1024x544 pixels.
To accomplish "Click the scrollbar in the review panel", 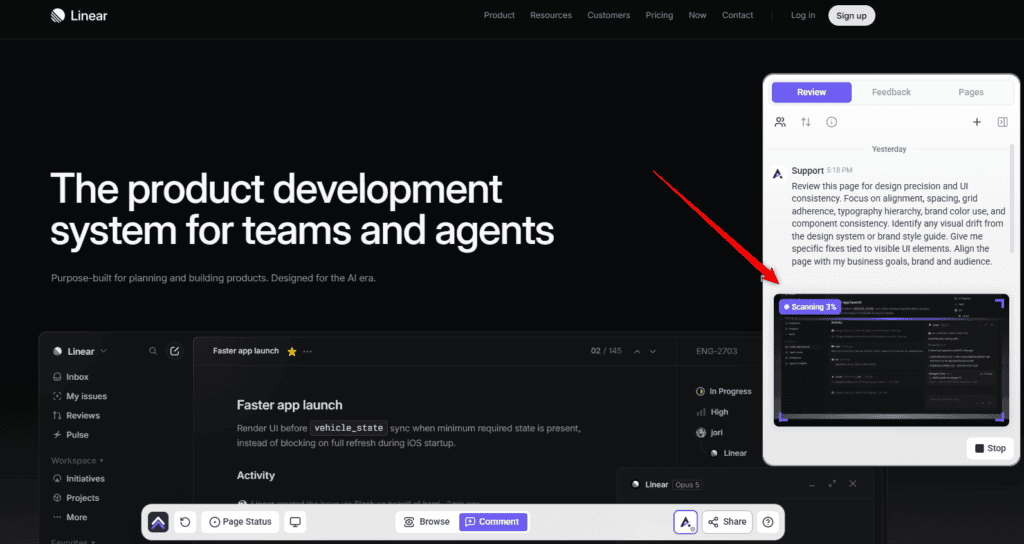I will coord(1012,199).
